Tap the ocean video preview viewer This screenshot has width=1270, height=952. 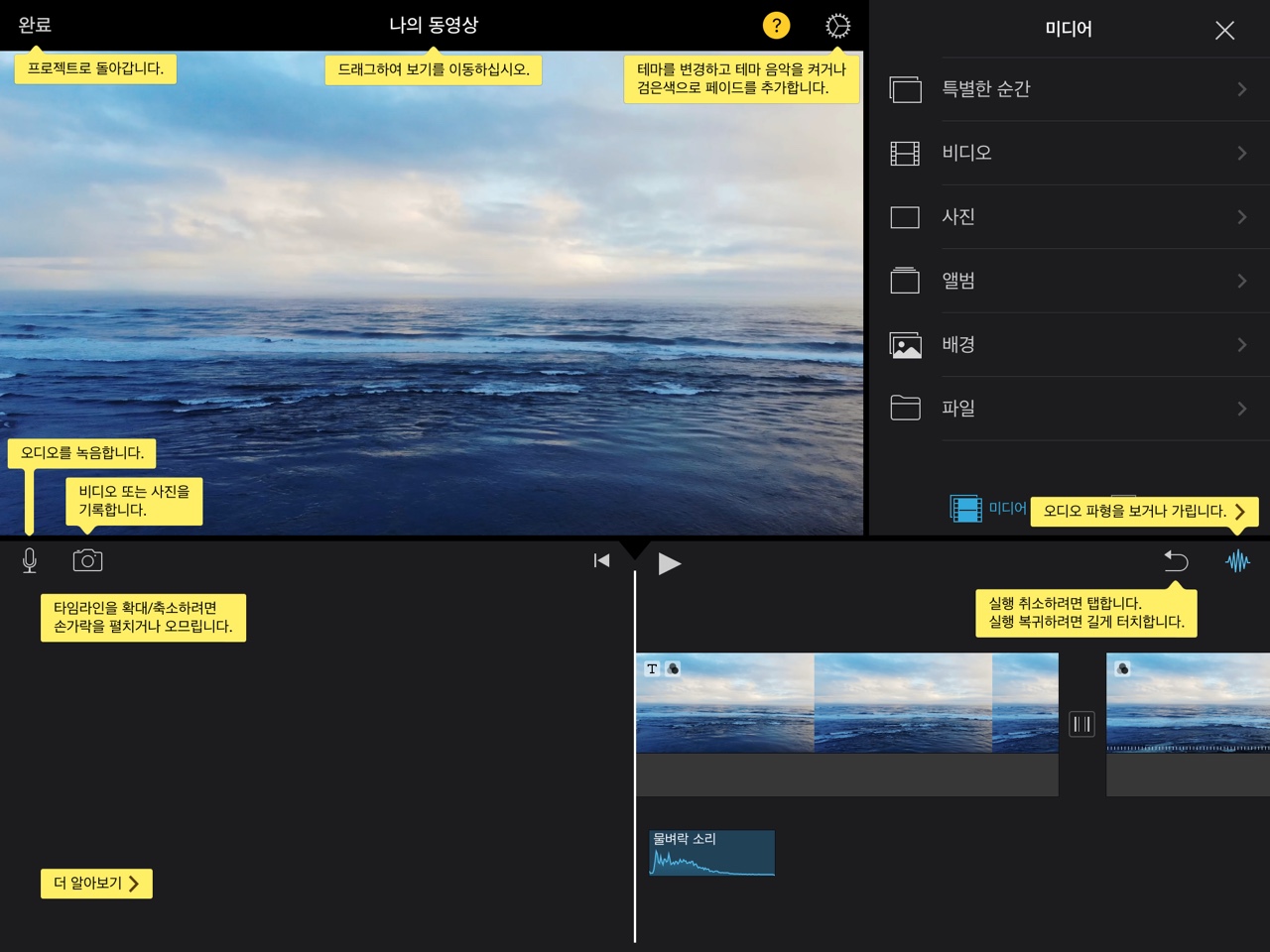(432, 293)
